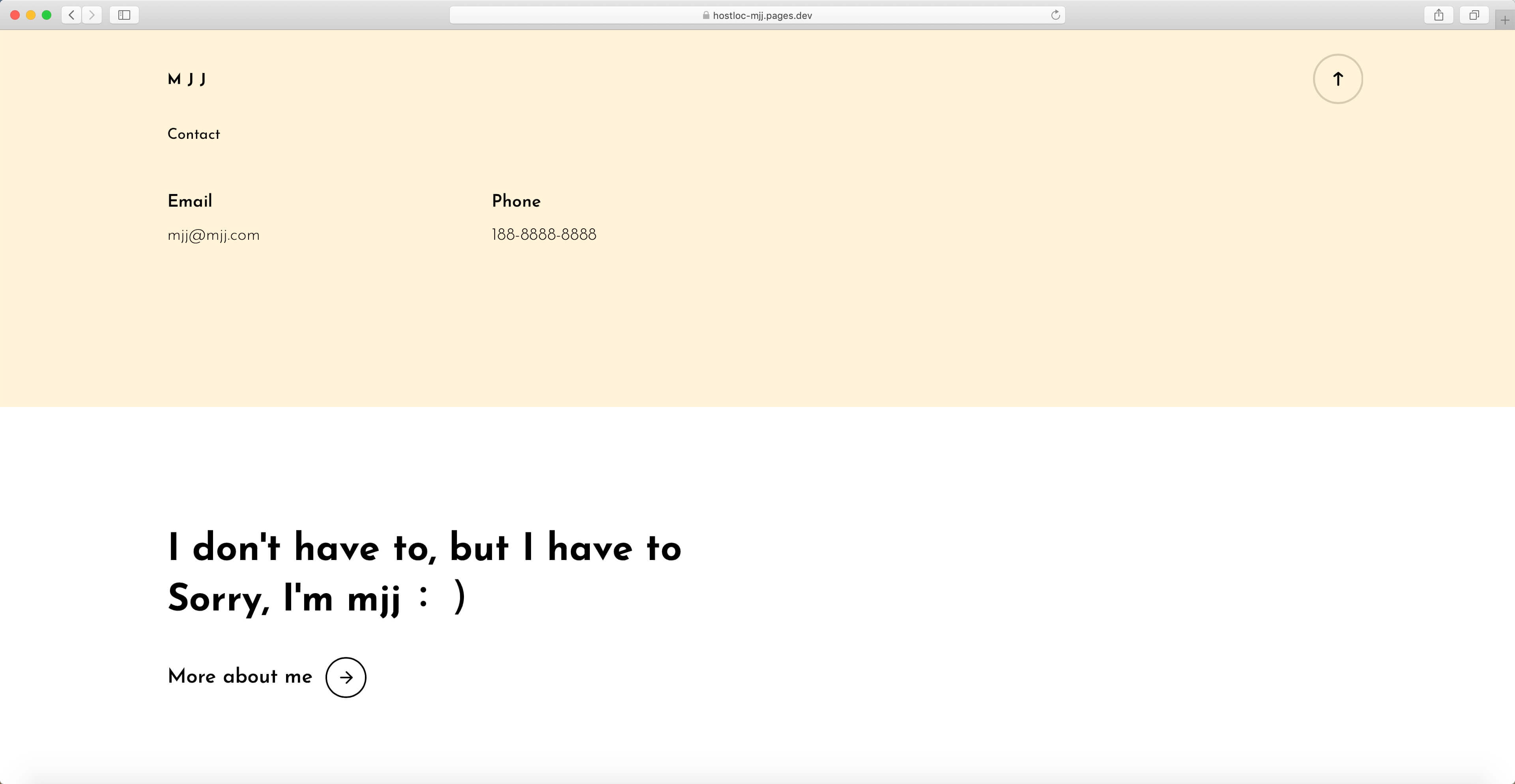
Task: Show all tabs overview button
Action: (1474, 15)
